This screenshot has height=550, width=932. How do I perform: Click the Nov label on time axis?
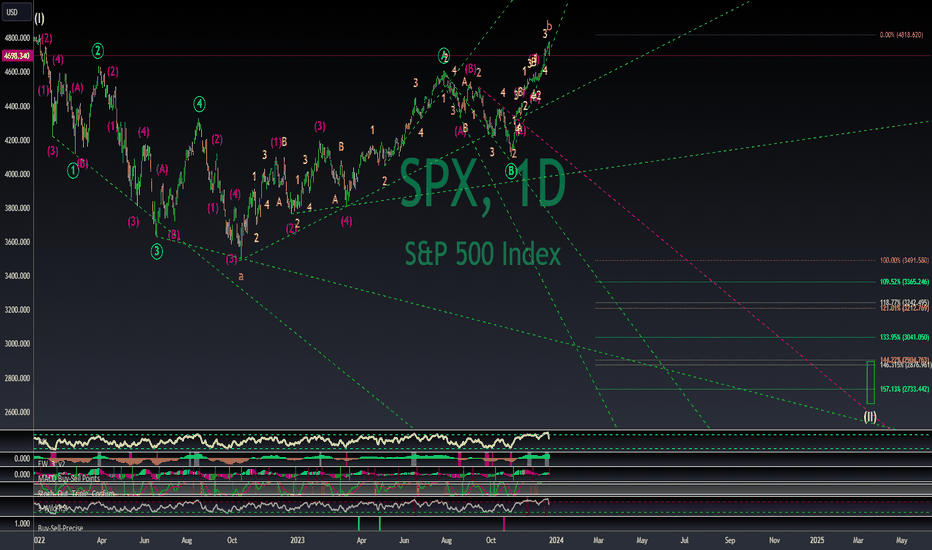pyautogui.click(x=774, y=540)
